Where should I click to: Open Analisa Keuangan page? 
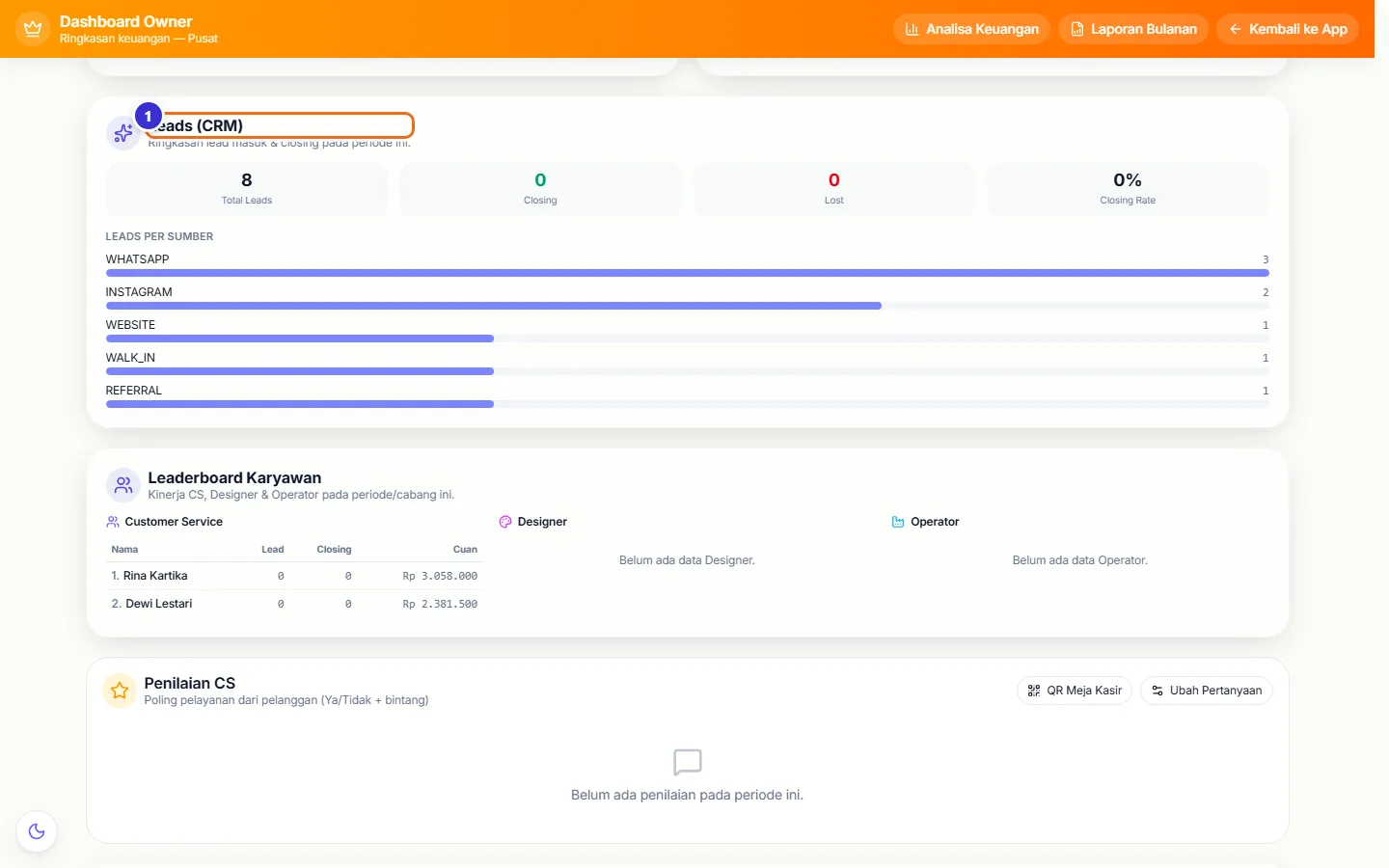(x=972, y=29)
